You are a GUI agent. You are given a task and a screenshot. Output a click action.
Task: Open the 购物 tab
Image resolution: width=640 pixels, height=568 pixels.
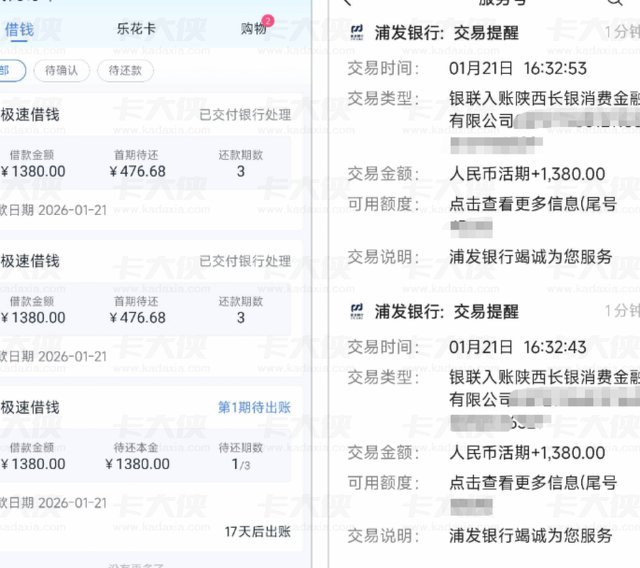pyautogui.click(x=253, y=29)
